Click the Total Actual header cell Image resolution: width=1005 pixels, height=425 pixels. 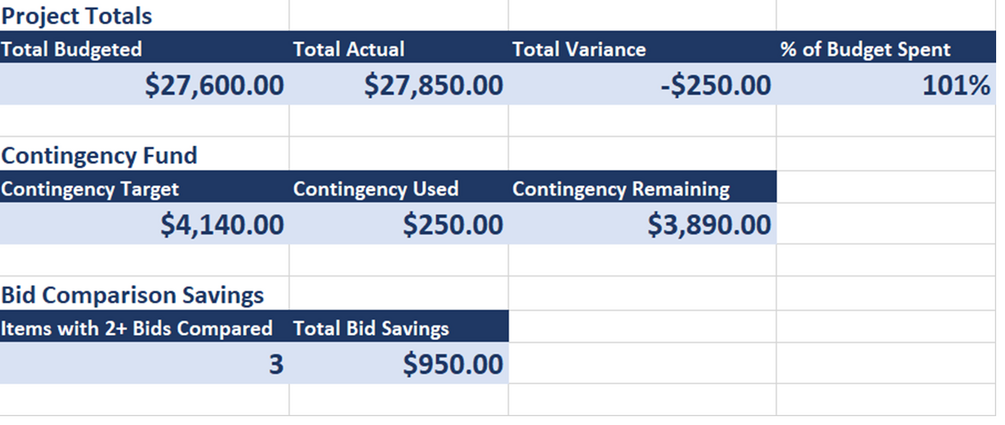399,49
